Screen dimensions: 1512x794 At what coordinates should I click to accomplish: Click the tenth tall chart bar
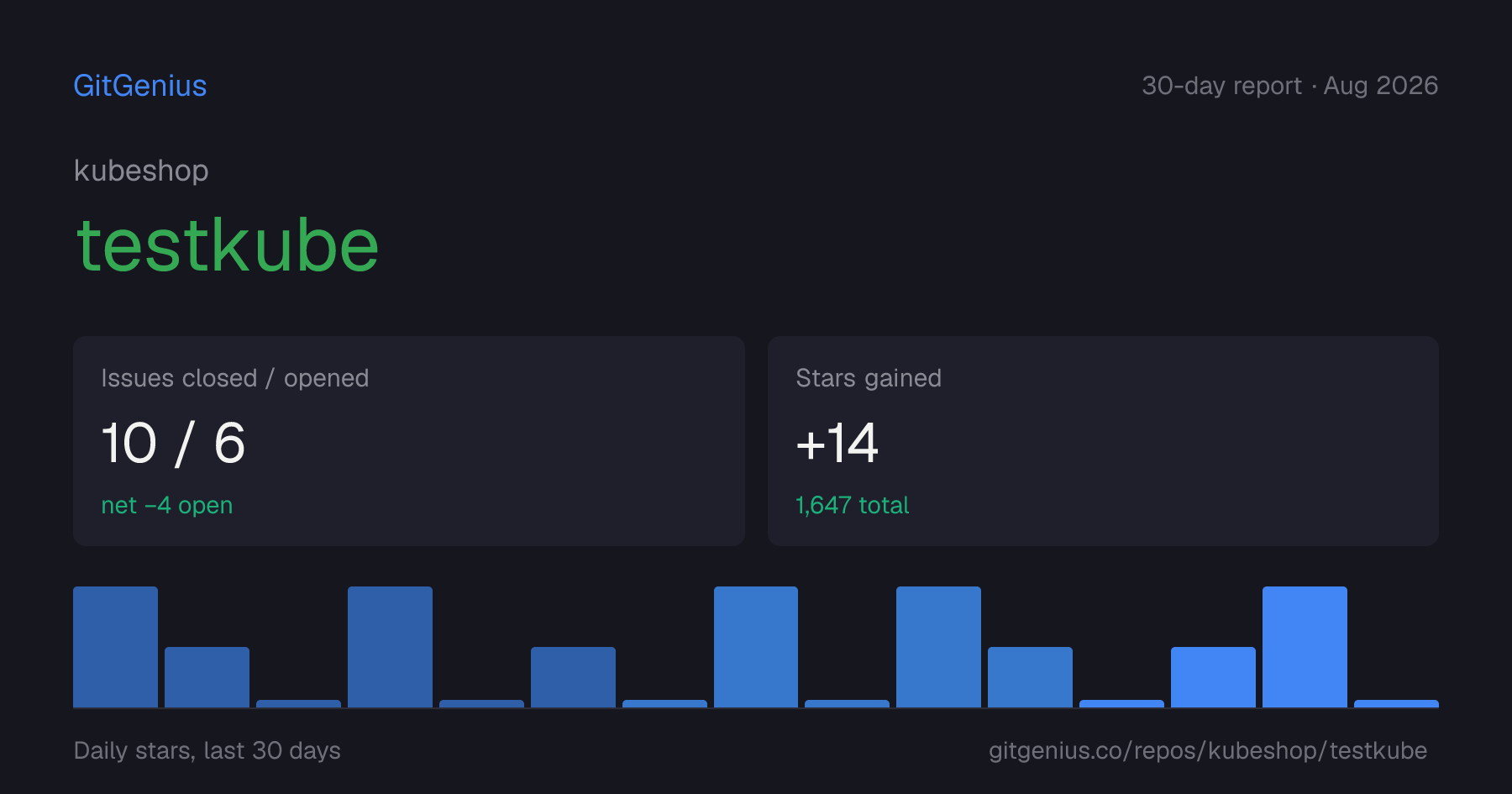coord(938,647)
